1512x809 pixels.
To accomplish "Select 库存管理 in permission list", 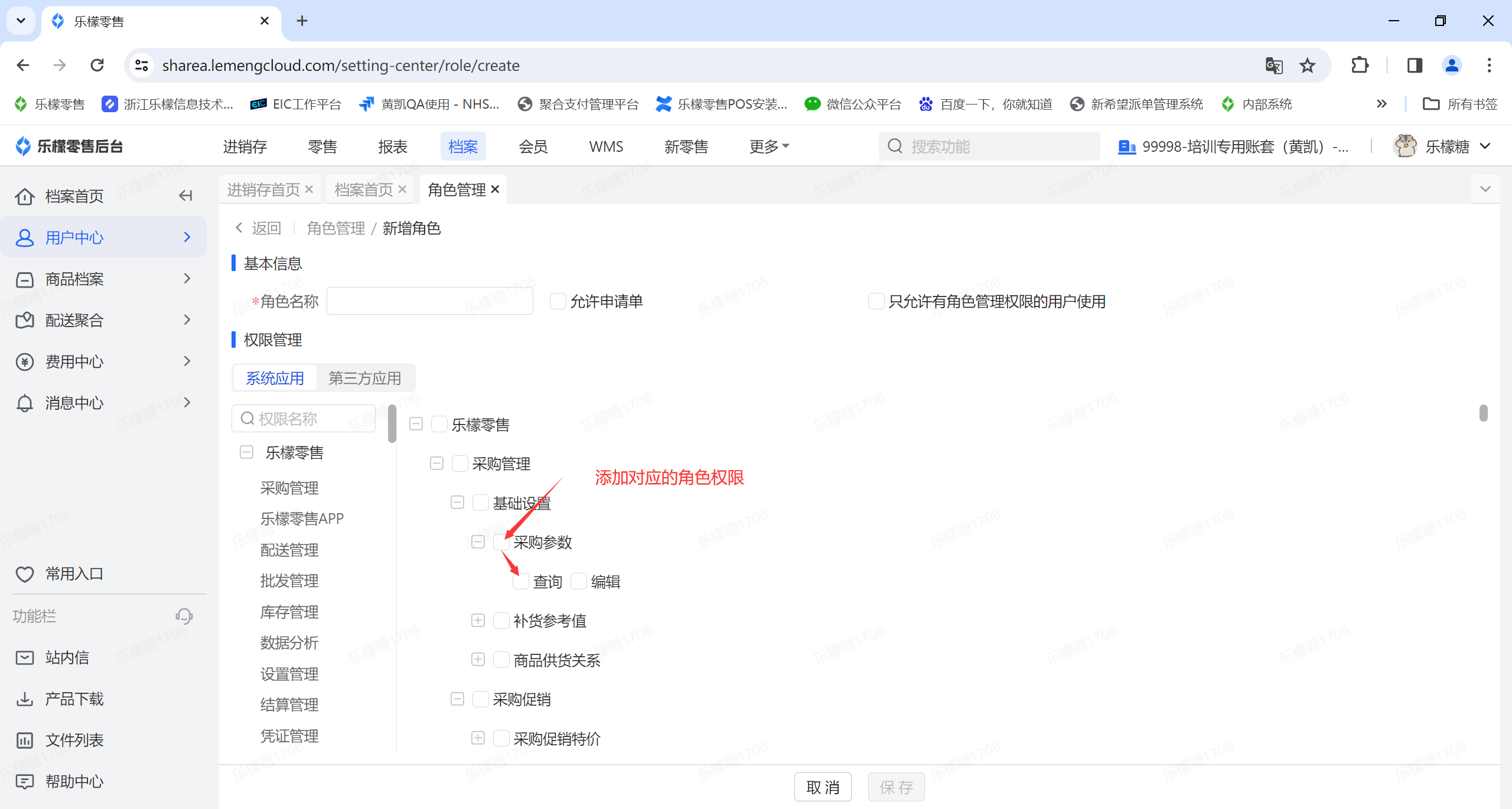I will tap(289, 612).
